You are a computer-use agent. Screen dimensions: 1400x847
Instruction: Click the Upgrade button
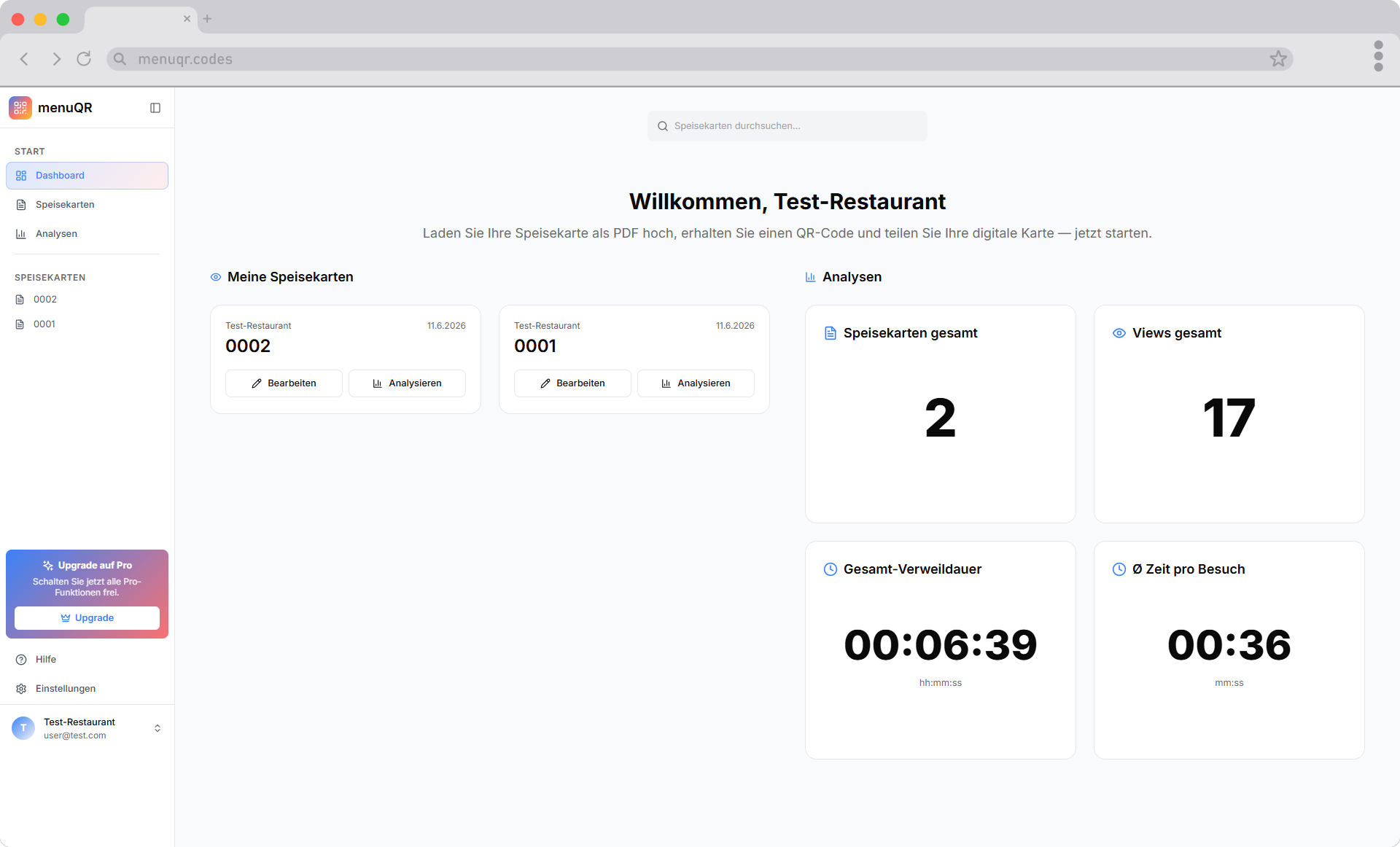coord(87,618)
